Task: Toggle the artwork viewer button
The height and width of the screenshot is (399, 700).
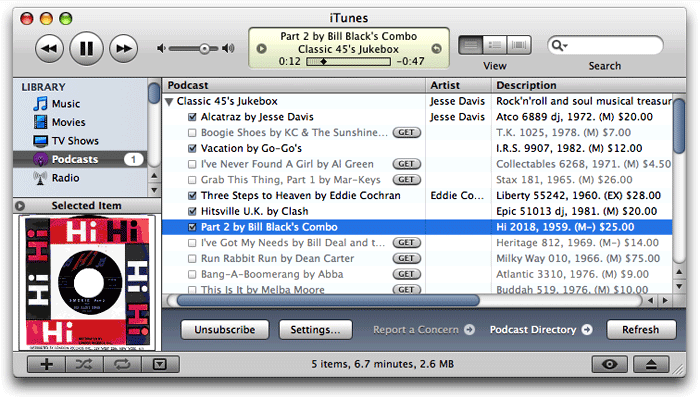Action: point(160,365)
